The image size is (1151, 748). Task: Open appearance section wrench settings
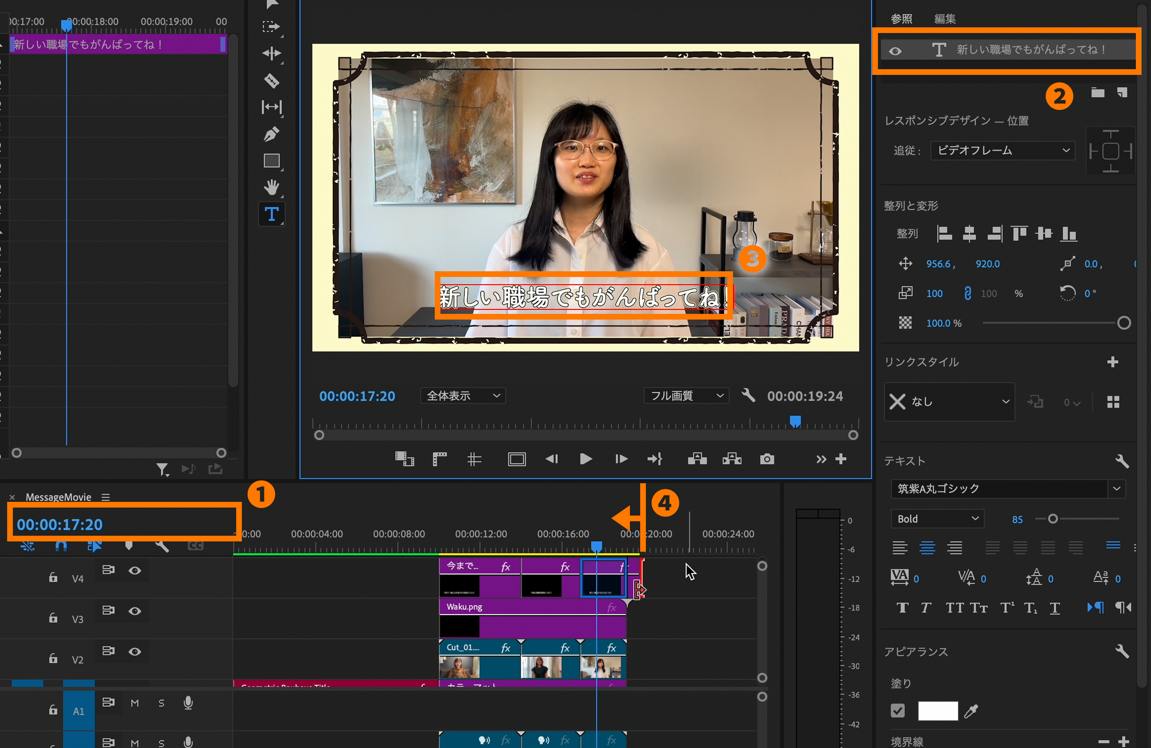1122,651
